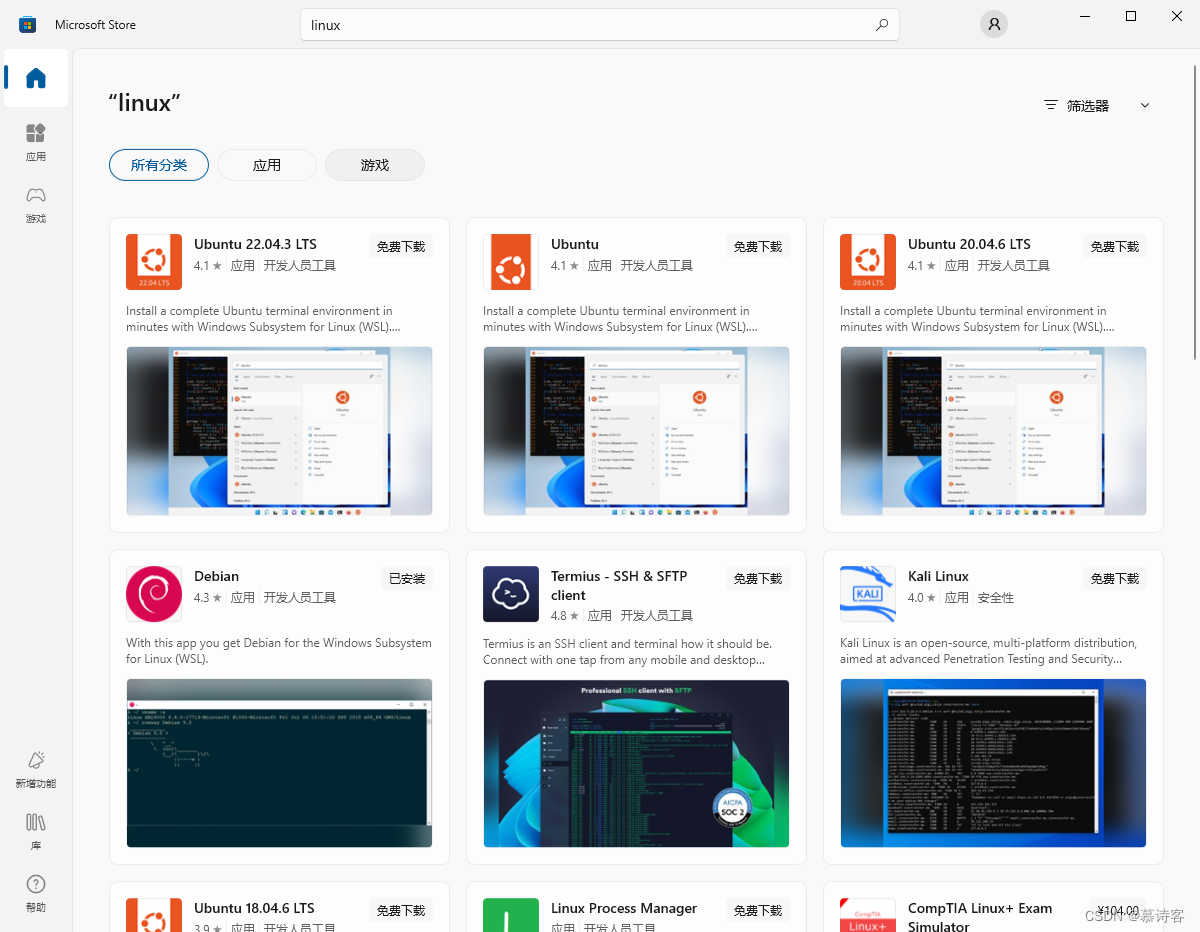Click free download for Termius
The height and width of the screenshot is (932, 1200).
[x=758, y=578]
